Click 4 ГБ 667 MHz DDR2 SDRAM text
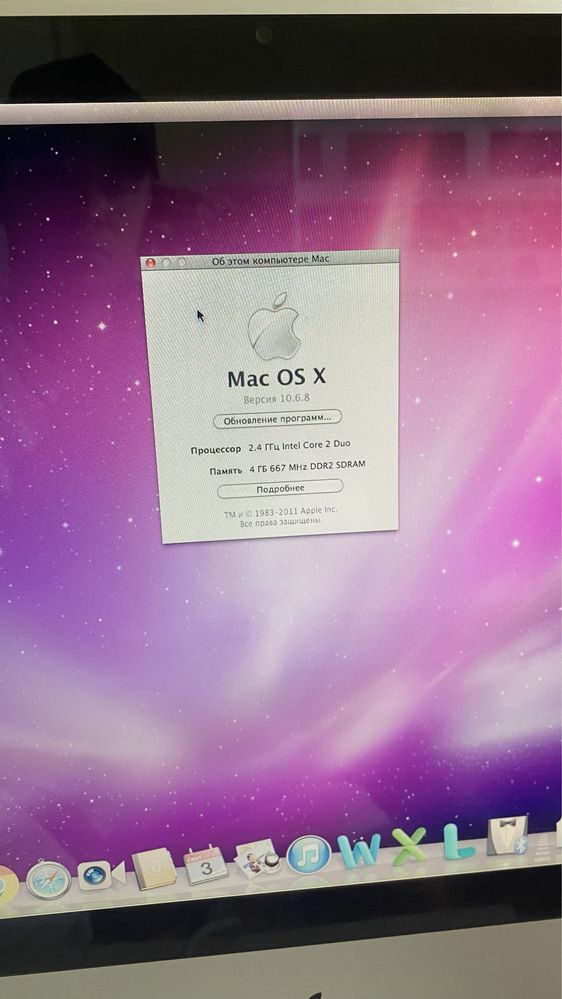The image size is (562, 999). [307, 466]
